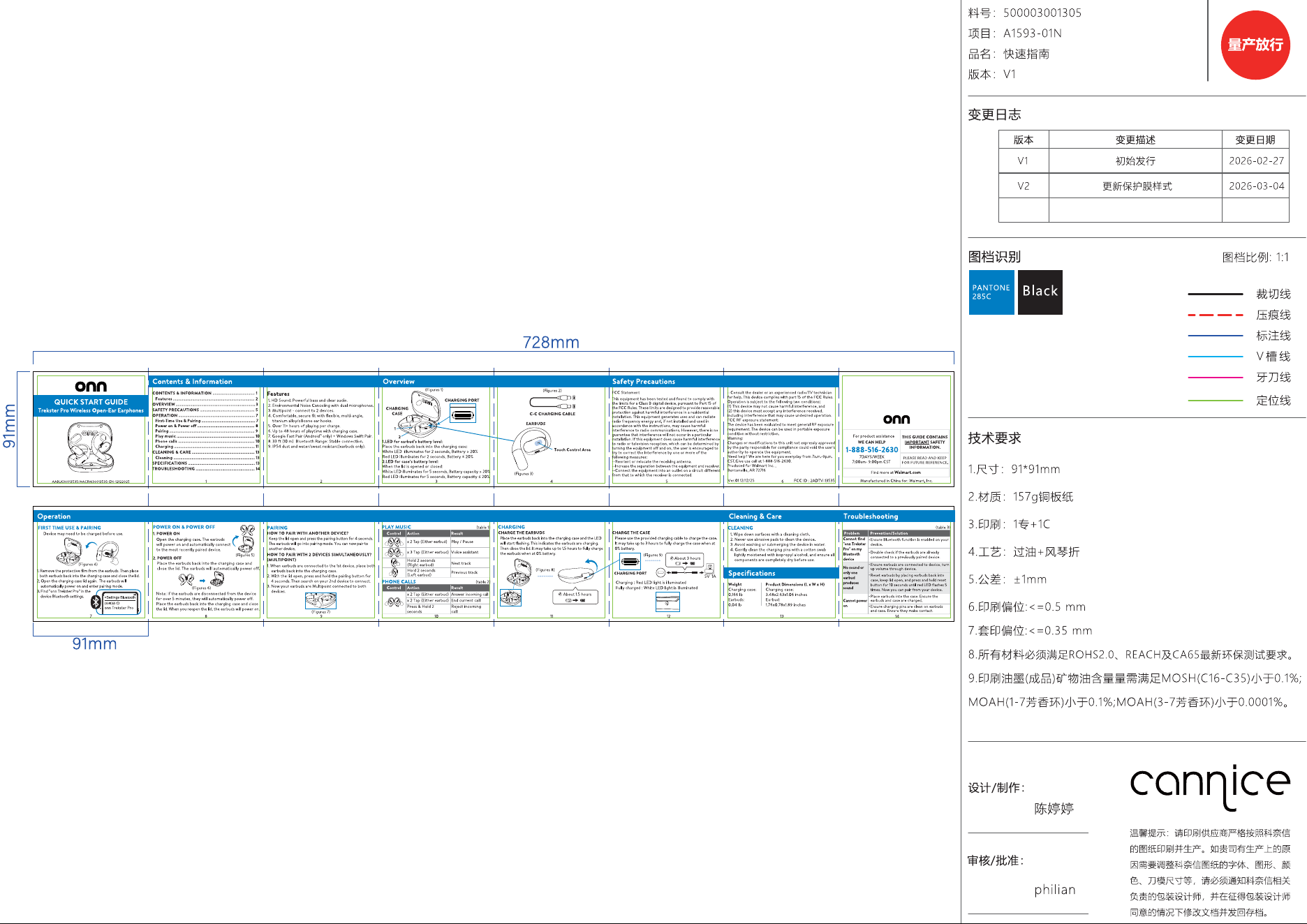The height and width of the screenshot is (924, 1307).
Task: Click the 变更日志 heading
Action: 994,114
